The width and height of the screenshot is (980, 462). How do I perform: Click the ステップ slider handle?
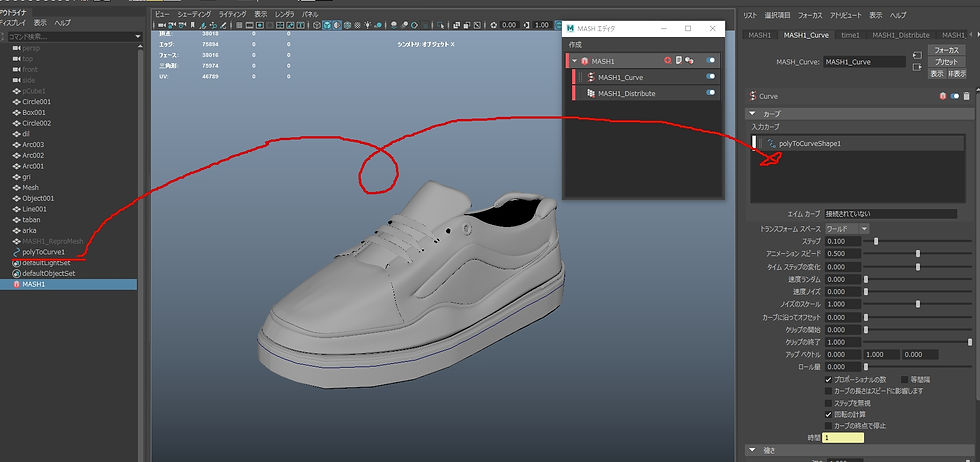(x=876, y=241)
